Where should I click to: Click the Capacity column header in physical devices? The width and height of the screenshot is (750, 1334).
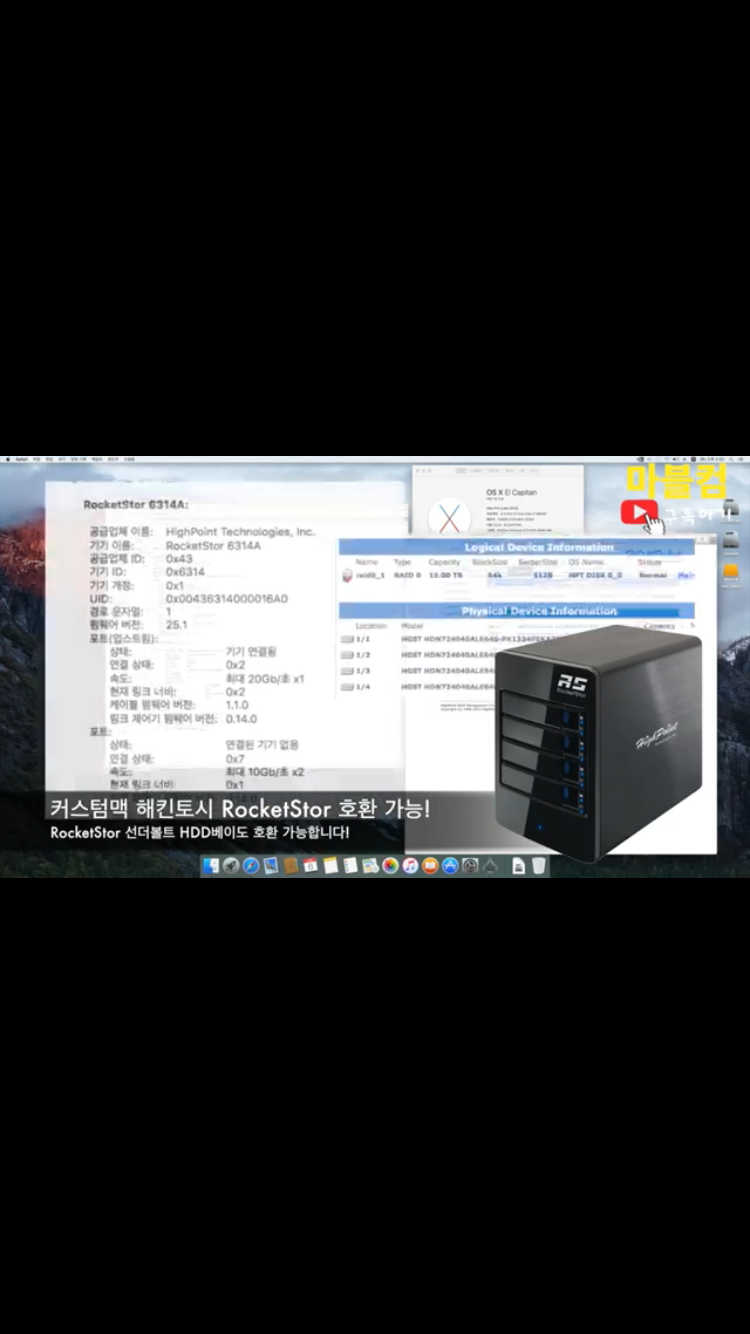click(x=660, y=626)
